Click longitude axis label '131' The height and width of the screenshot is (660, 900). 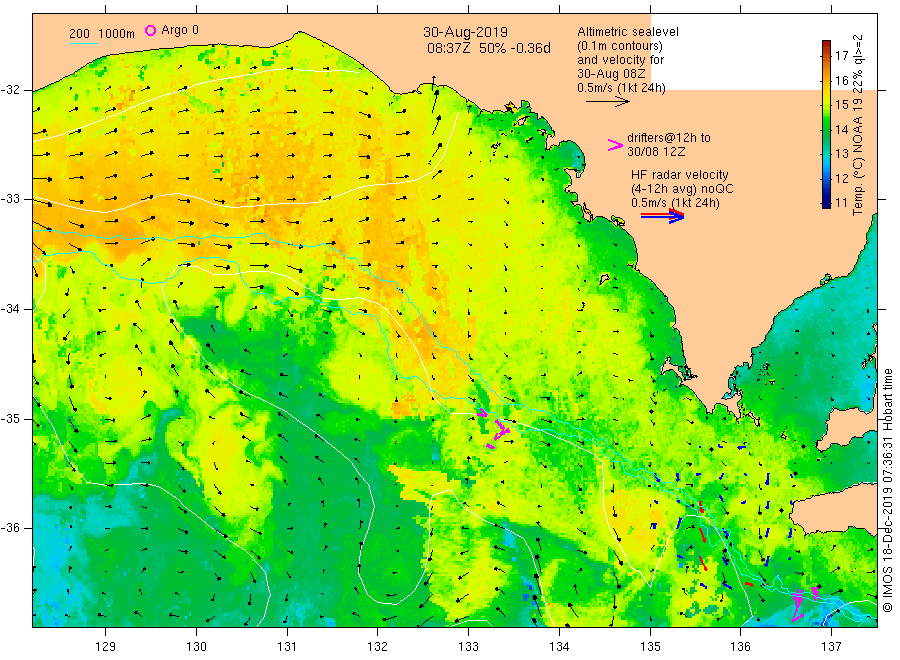point(287,647)
